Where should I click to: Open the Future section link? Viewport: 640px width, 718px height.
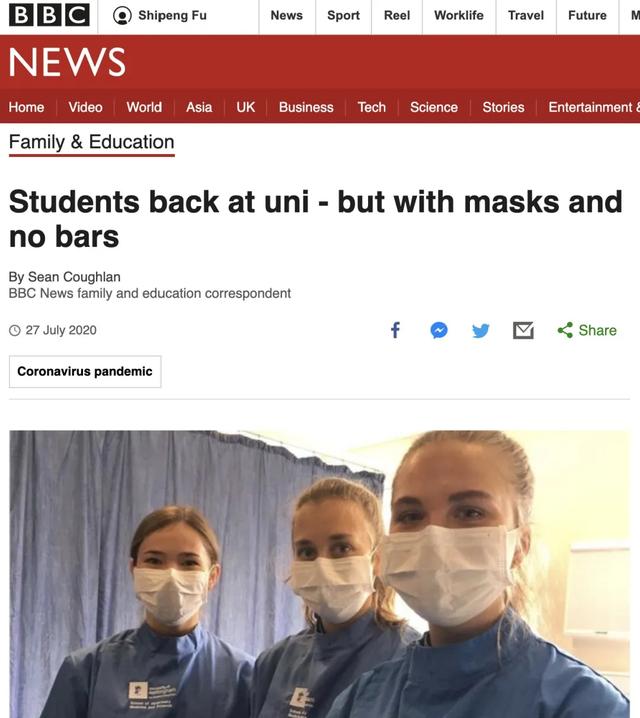click(587, 16)
